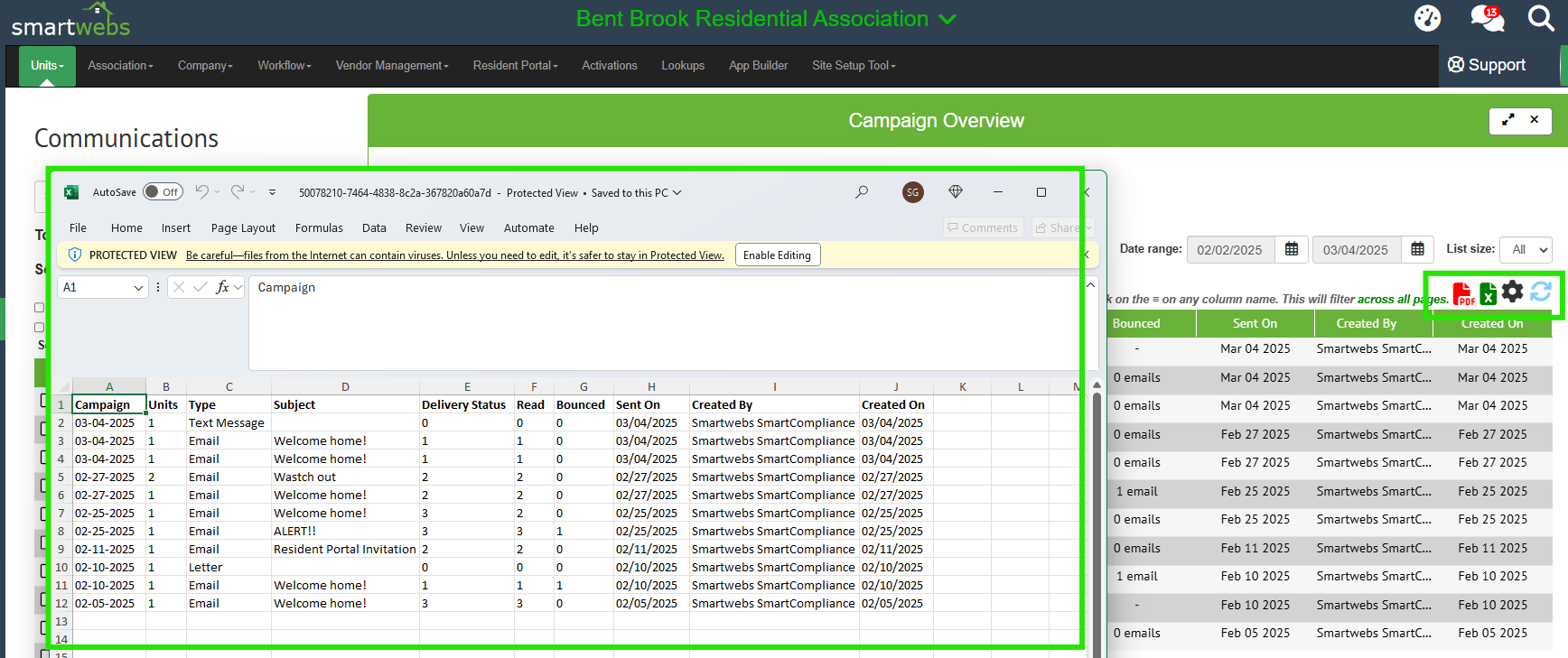
Task: Open Excel search box magnifier
Action: point(862,192)
